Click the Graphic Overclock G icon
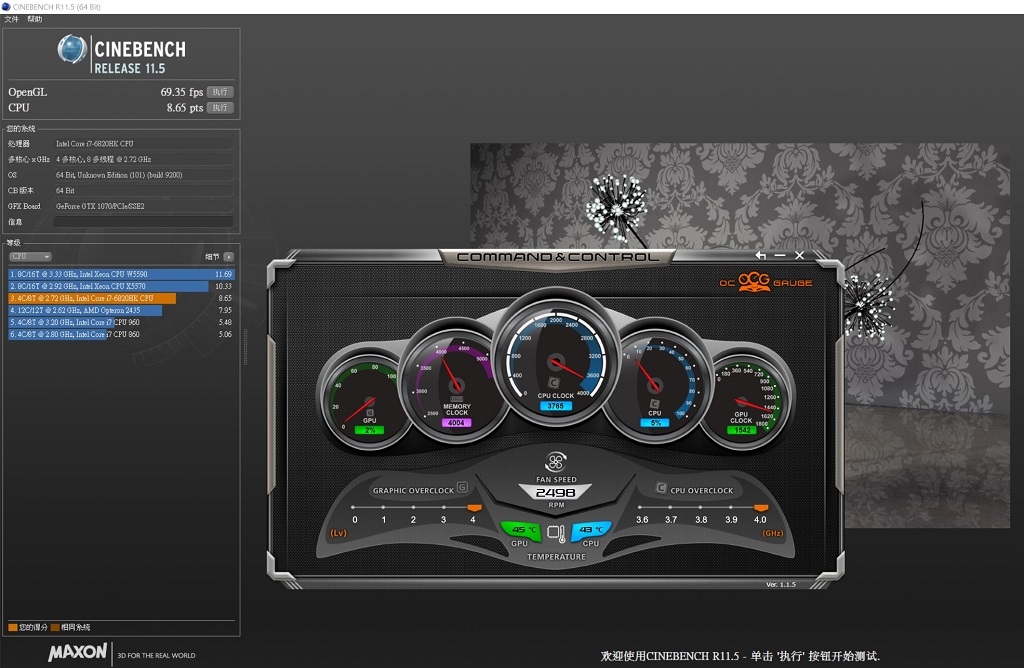 [462, 487]
